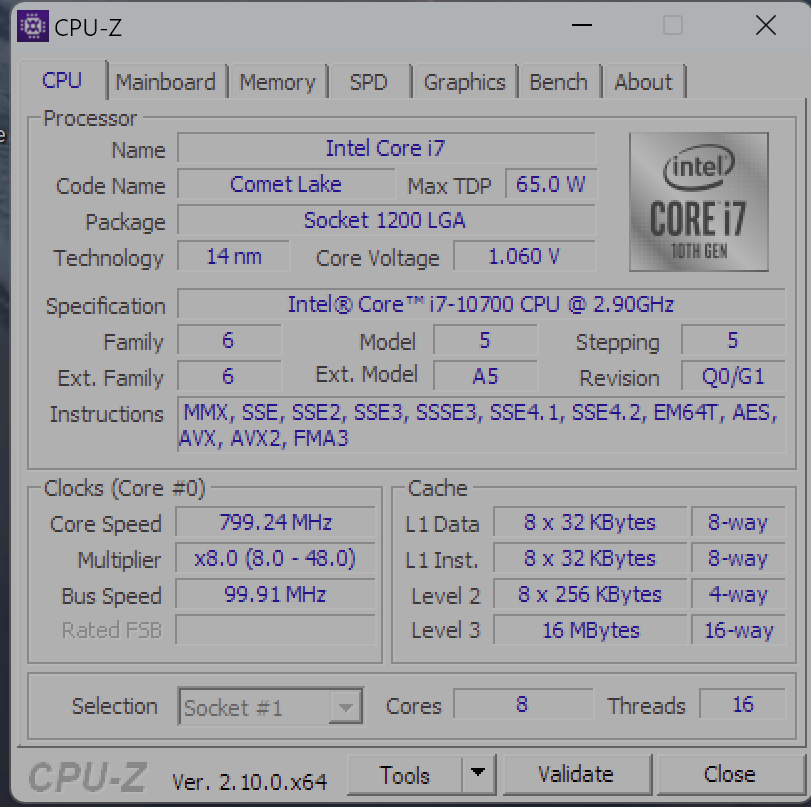Click the Ver. 2.10.0.x64 version label
Screen dimensions: 811x807
click(x=249, y=781)
